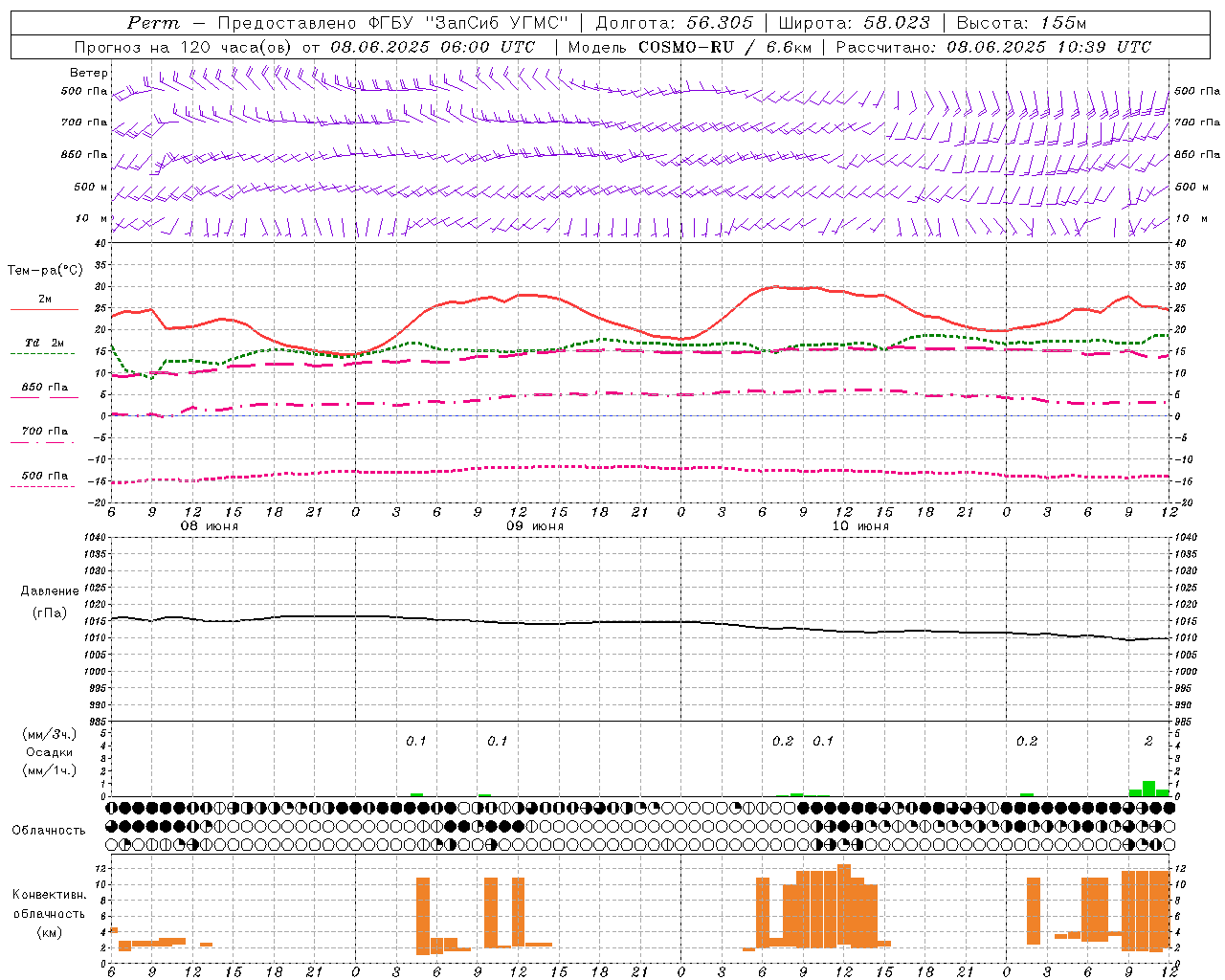The width and height of the screenshot is (1225, 980).
Task: Click the "(мм/3ч.)" precipitation unit label
Action: pyautogui.click(x=50, y=734)
